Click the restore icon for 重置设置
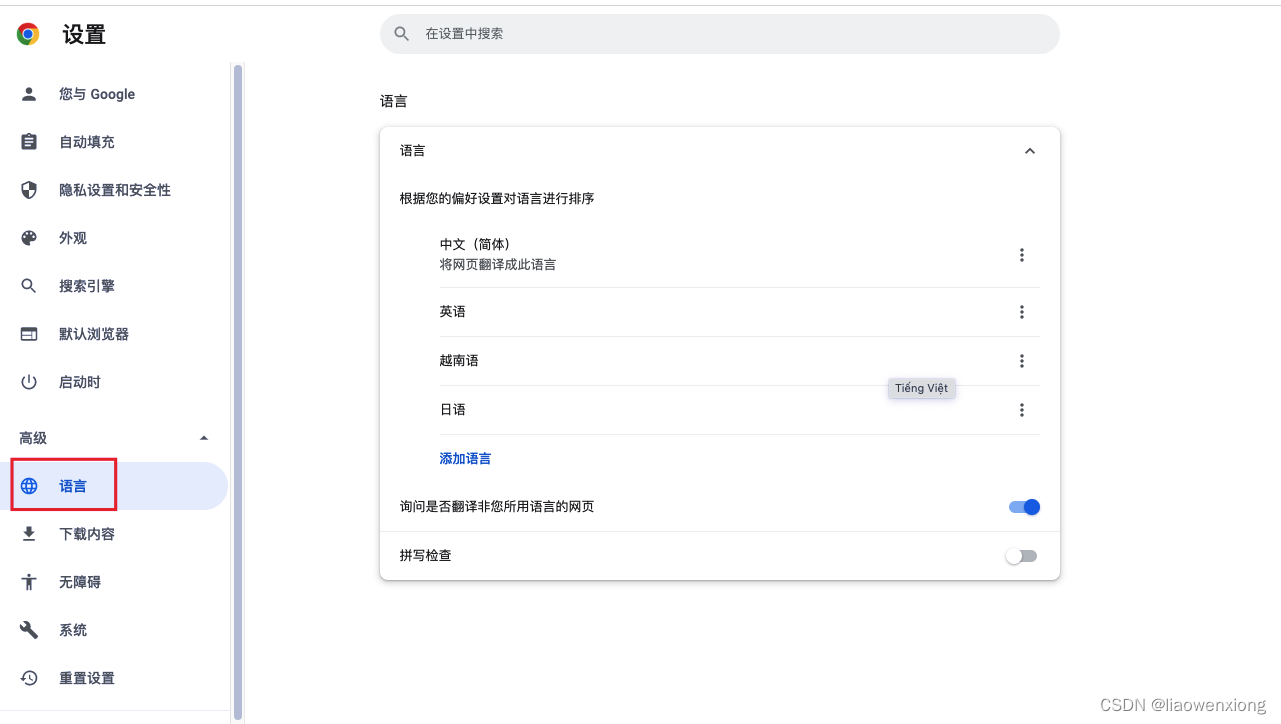1281x724 pixels. click(x=29, y=678)
